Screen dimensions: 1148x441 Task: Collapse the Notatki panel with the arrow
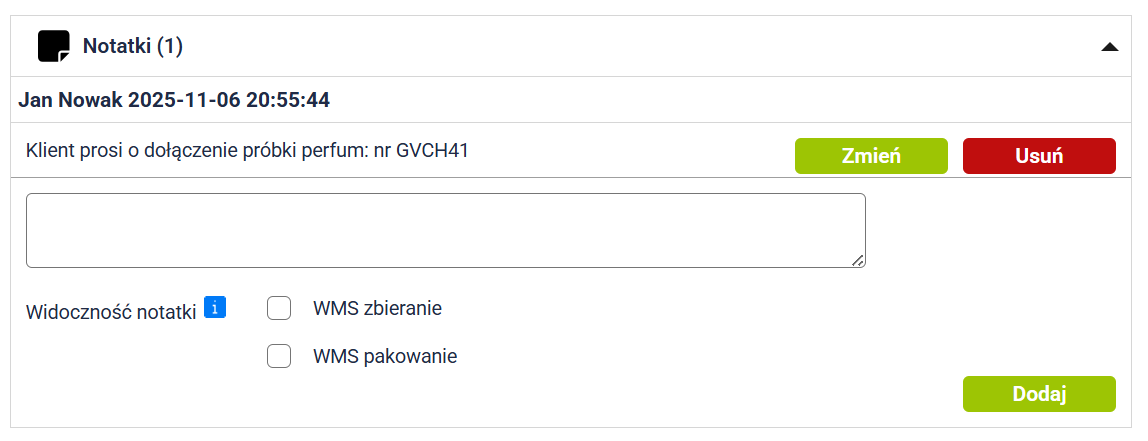pyautogui.click(x=1109, y=46)
